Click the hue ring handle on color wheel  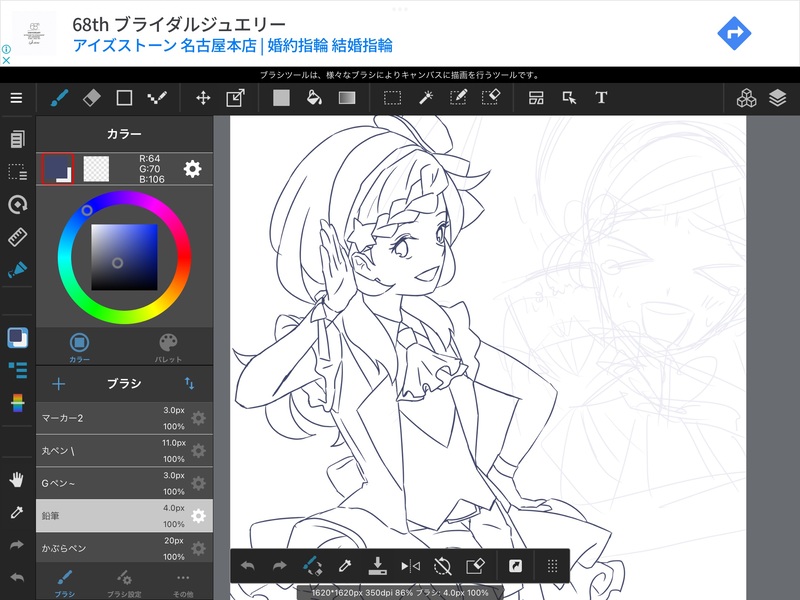[87, 210]
